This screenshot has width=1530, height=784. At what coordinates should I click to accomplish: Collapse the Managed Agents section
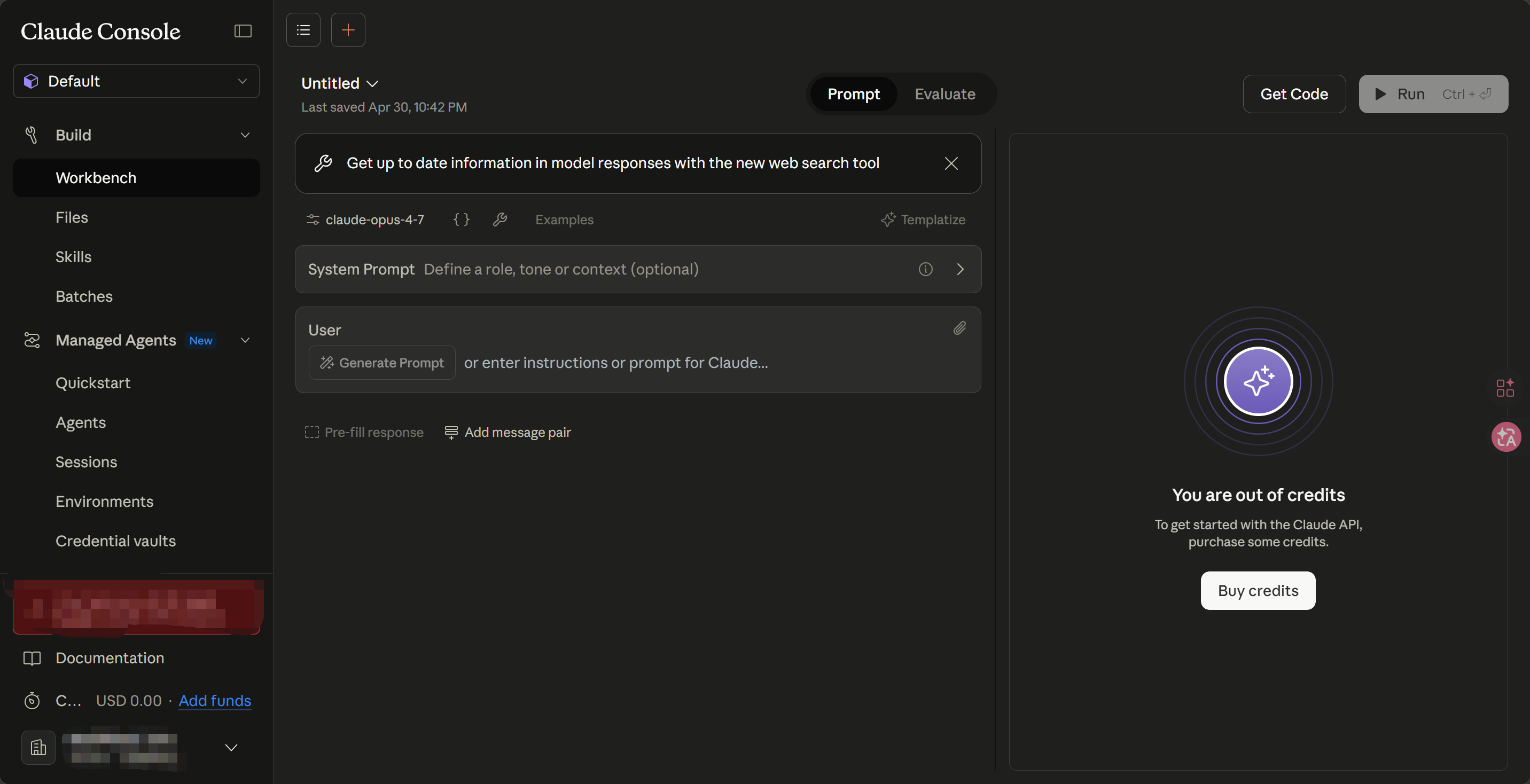click(245, 340)
